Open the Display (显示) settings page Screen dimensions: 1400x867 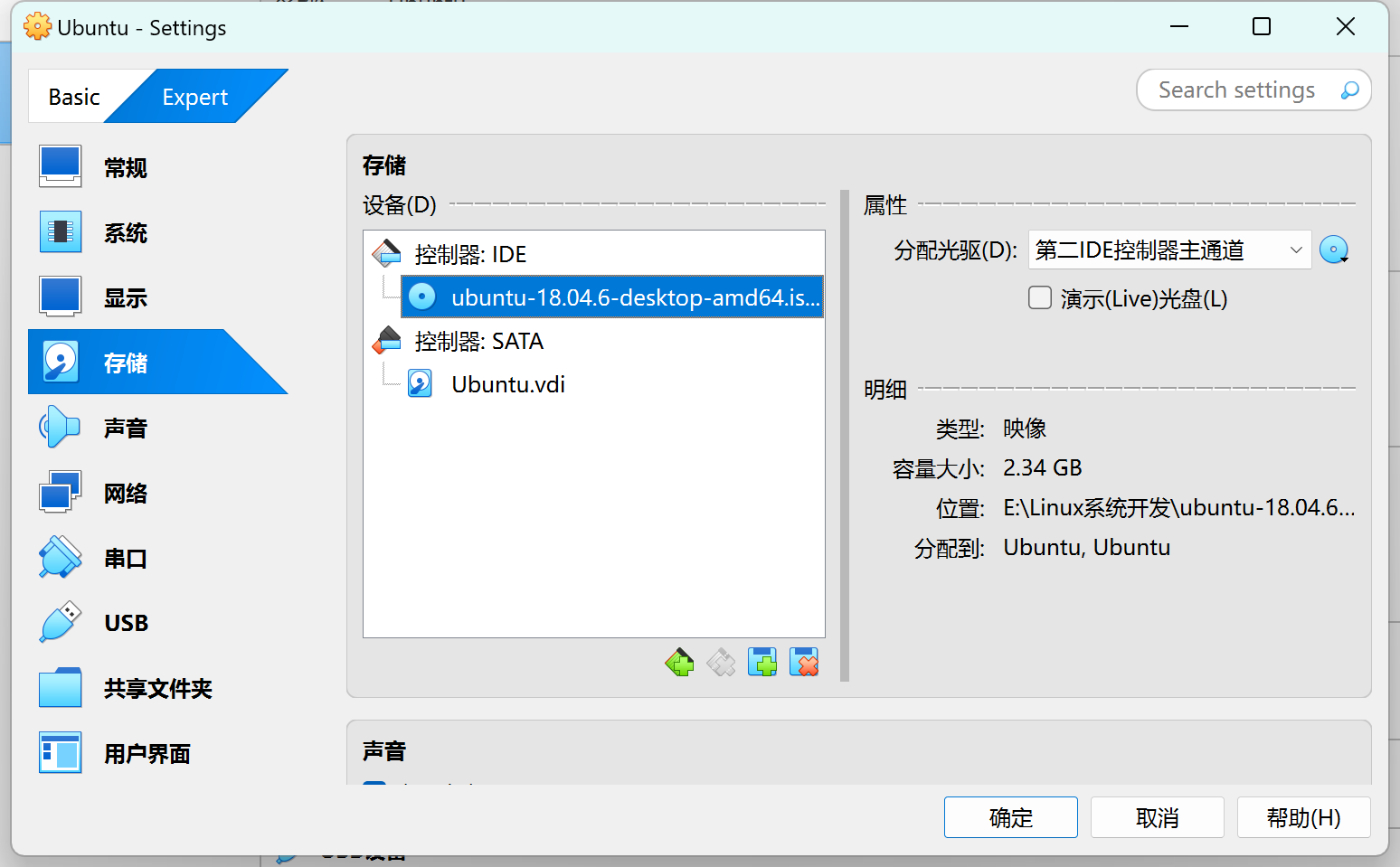click(x=126, y=297)
